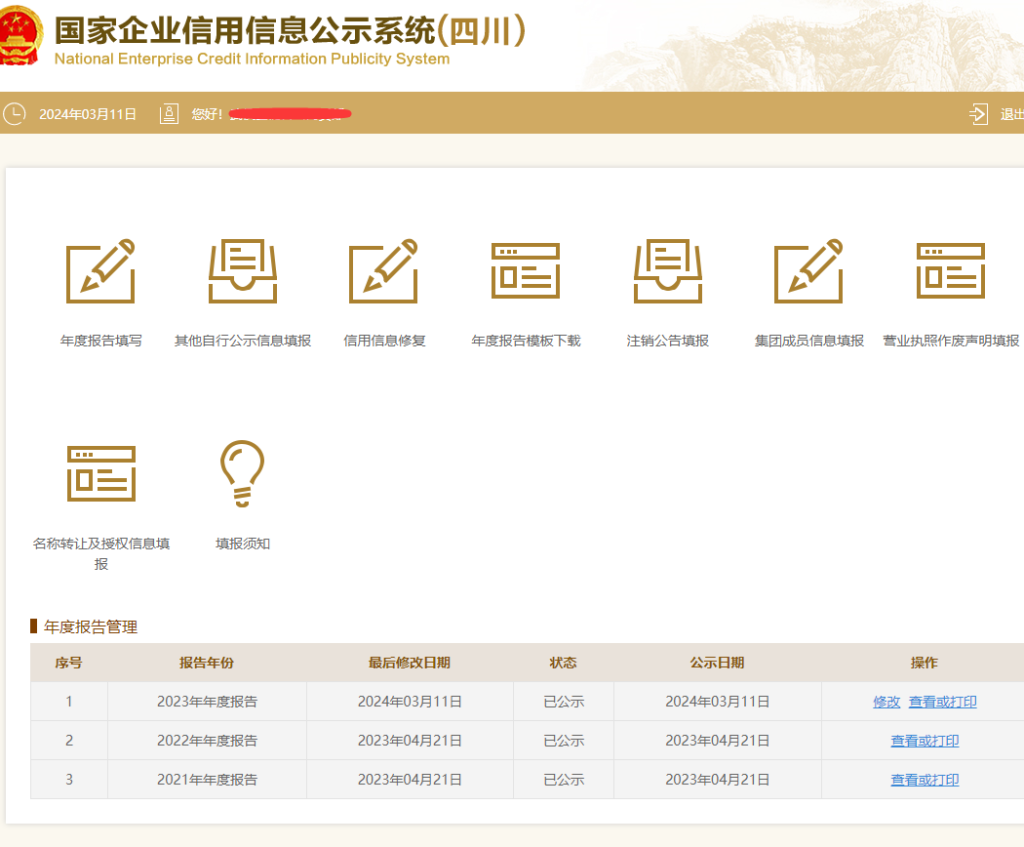
Task: Click the 其他自行公示信息填报 tray icon
Action: [242, 271]
